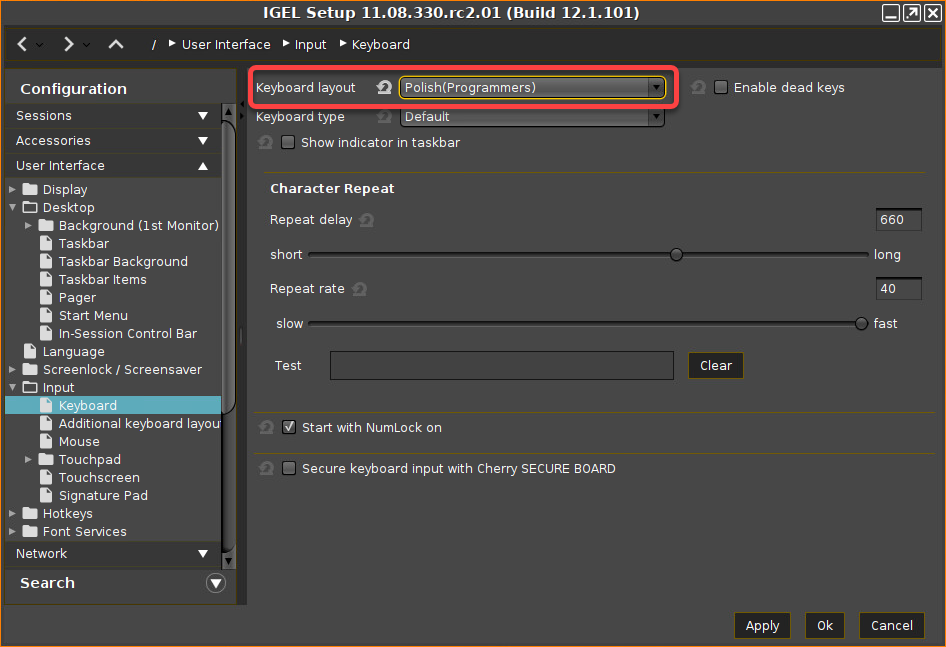Click the reset icon beside Repeat delay
Image resolution: width=946 pixels, height=647 pixels.
click(367, 220)
